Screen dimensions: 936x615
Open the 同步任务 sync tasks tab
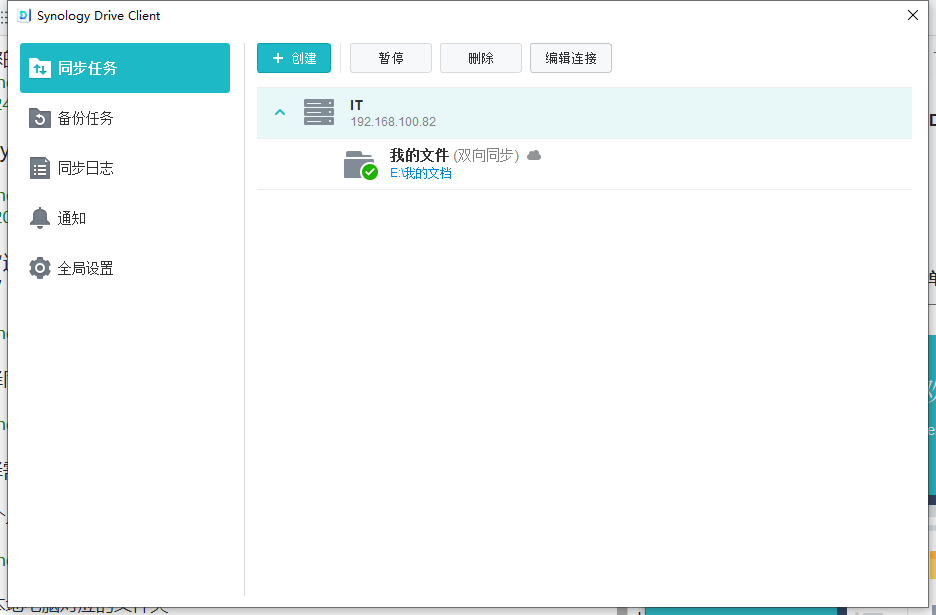[125, 68]
